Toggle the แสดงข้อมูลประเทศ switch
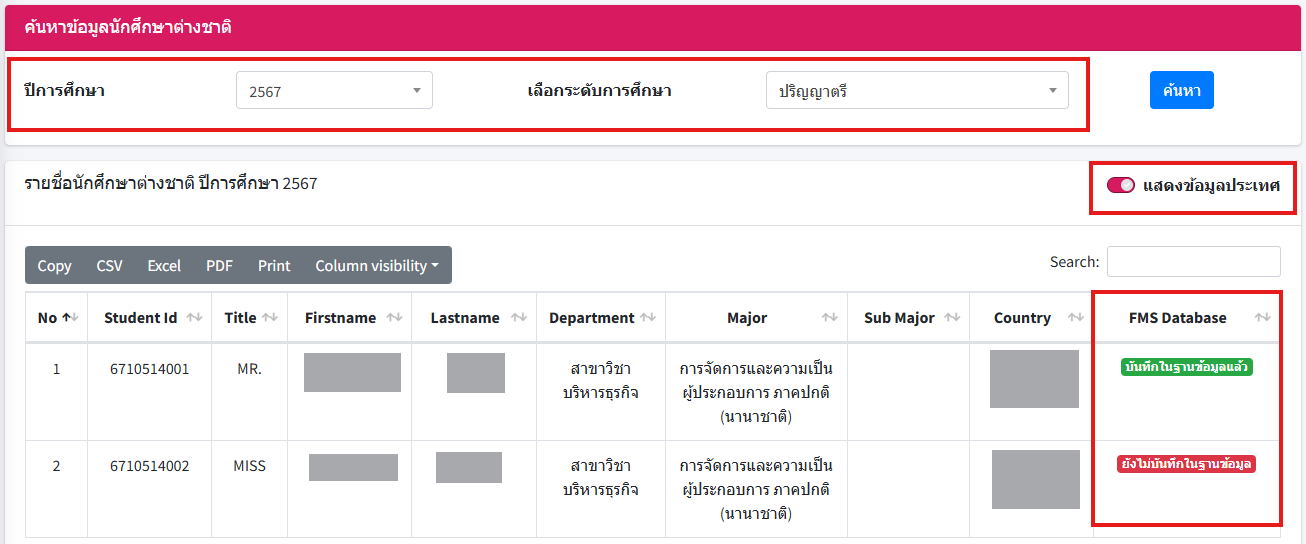 (1120, 185)
